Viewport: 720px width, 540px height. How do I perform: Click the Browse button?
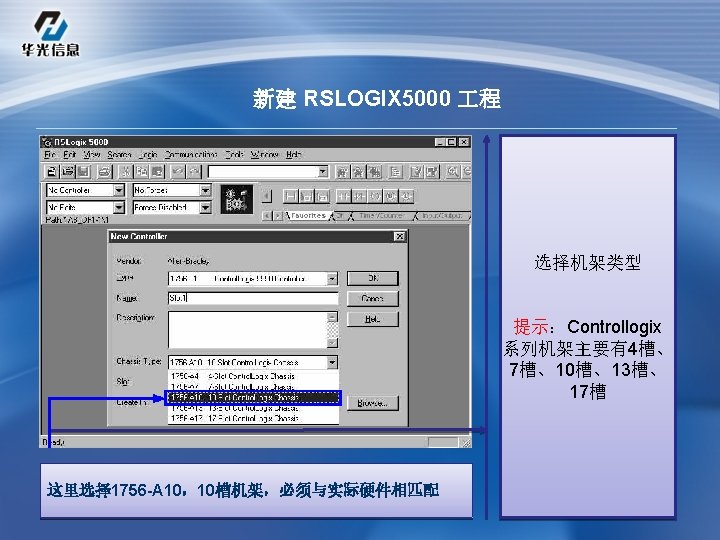tap(372, 403)
